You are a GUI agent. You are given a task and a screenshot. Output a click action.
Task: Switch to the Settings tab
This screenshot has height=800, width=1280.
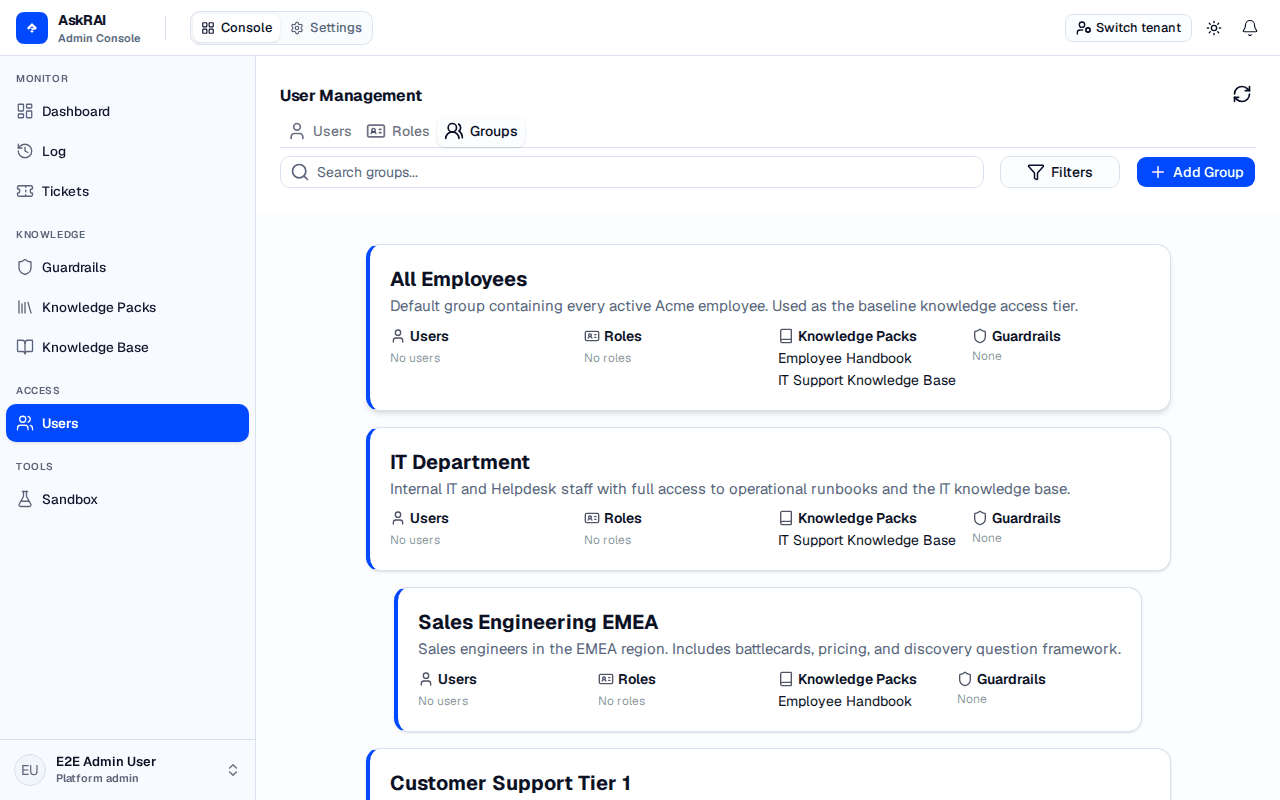pyautogui.click(x=326, y=28)
